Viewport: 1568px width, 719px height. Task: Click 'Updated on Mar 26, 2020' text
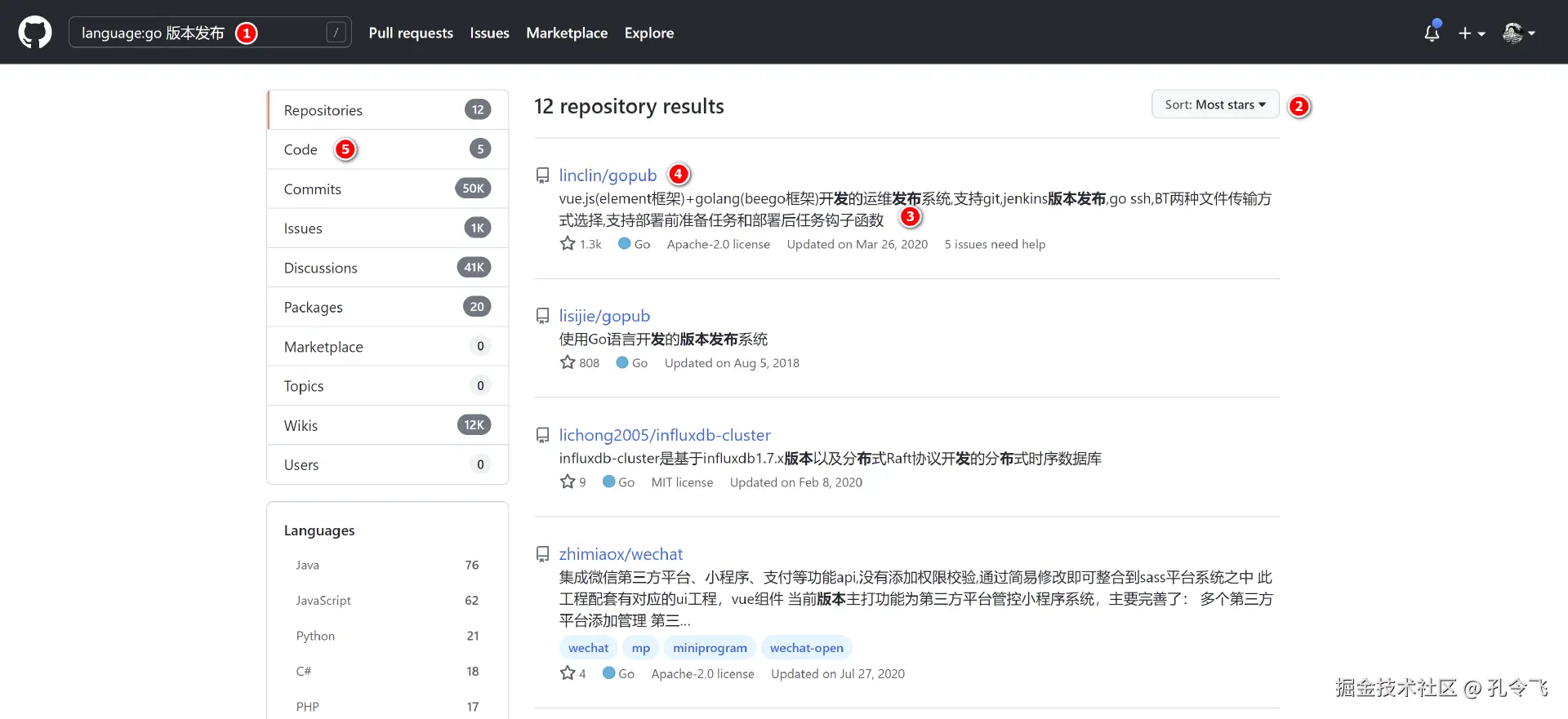(857, 244)
